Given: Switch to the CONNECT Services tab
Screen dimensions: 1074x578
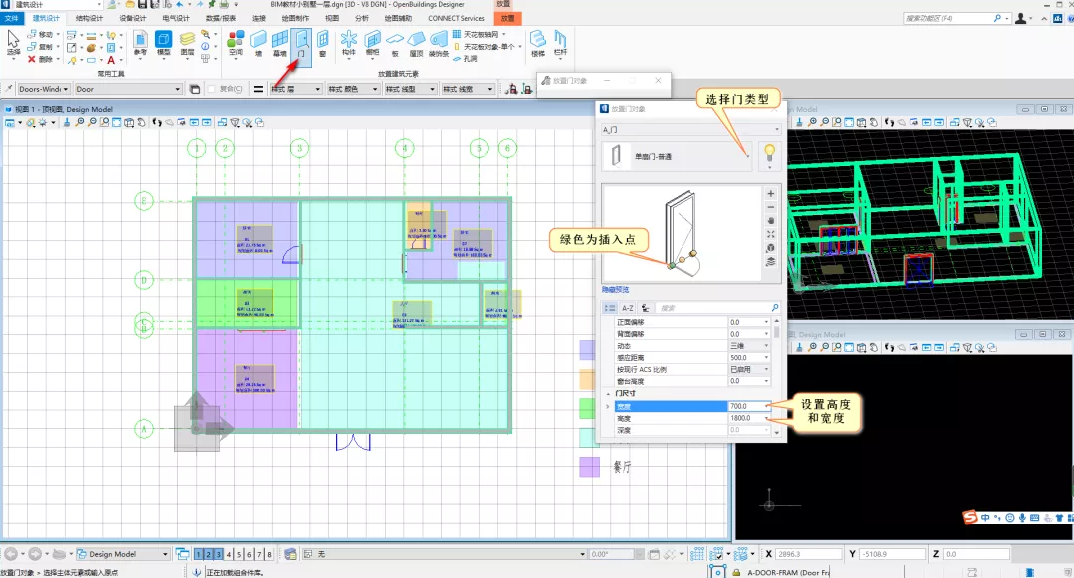Looking at the screenshot, I should click(x=456, y=18).
